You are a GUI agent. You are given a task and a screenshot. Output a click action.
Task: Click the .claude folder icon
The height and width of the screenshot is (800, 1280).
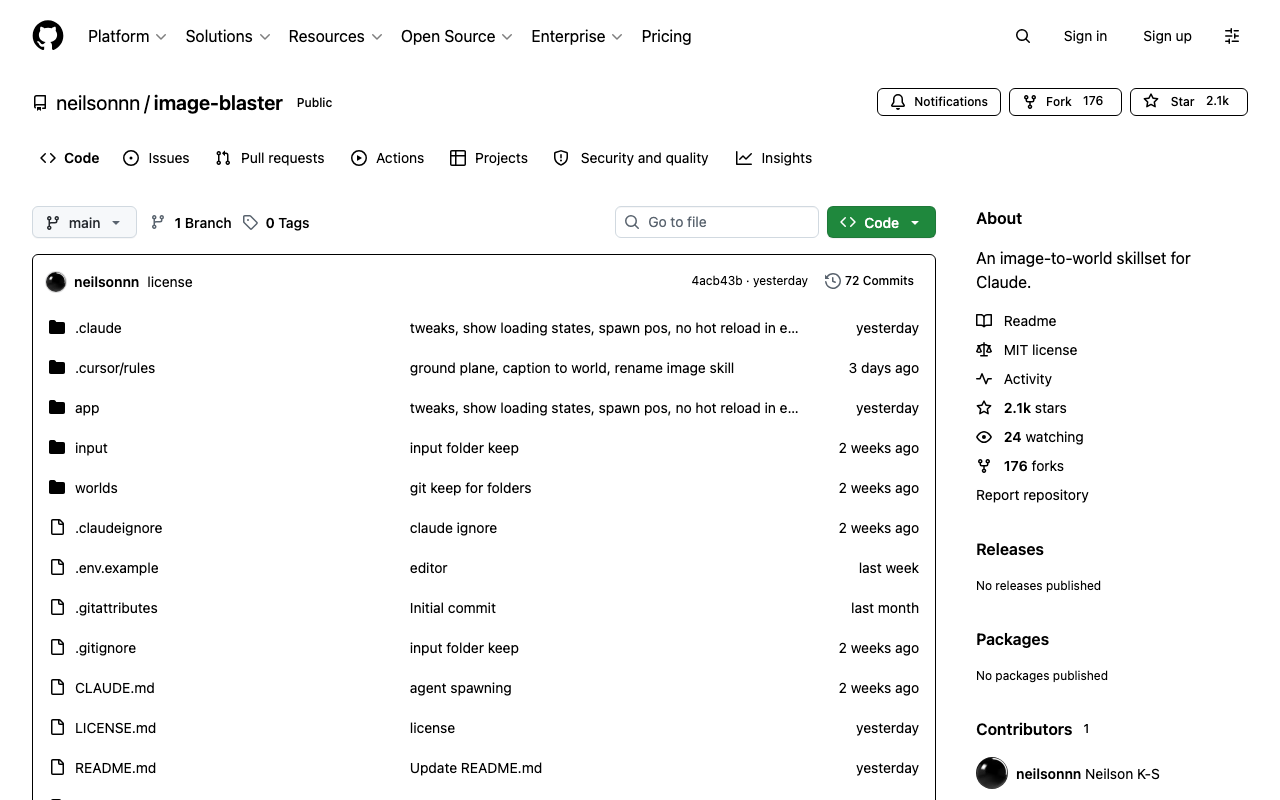pos(57,328)
